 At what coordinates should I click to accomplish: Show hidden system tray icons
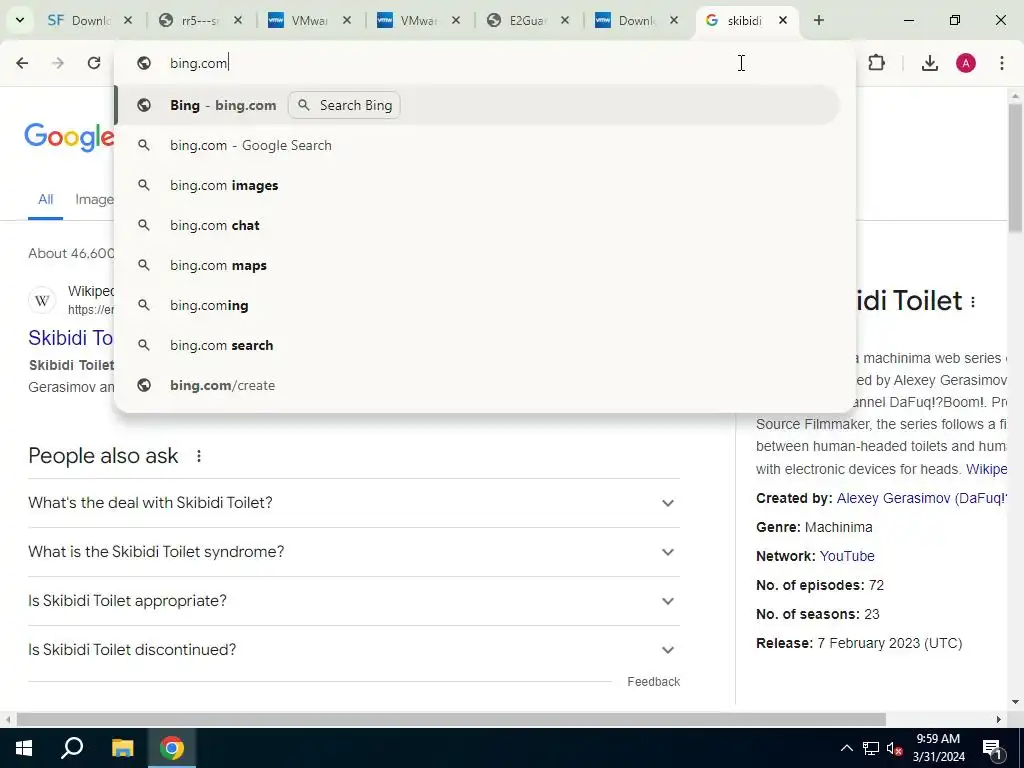846,748
